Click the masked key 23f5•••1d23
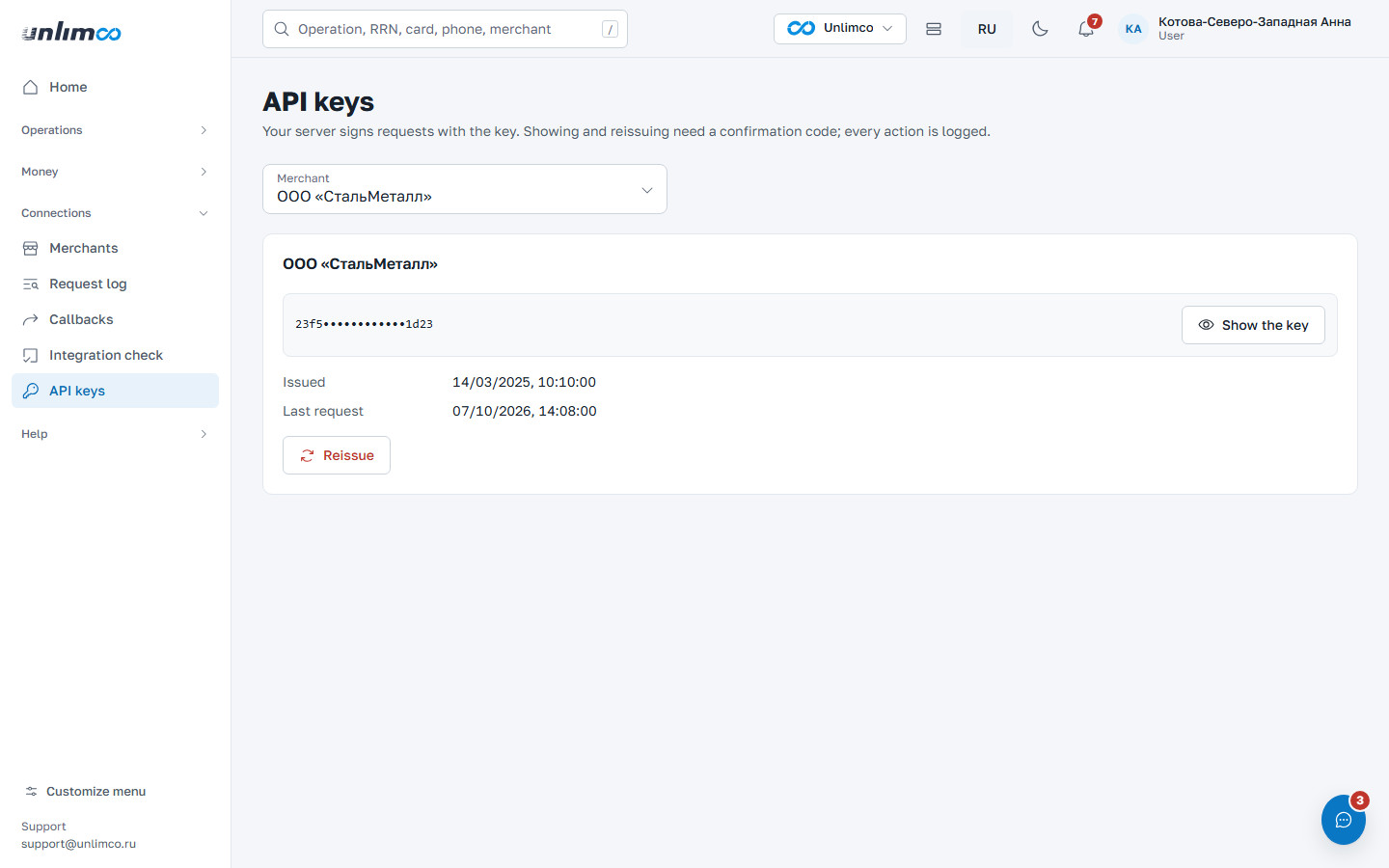 tap(364, 324)
